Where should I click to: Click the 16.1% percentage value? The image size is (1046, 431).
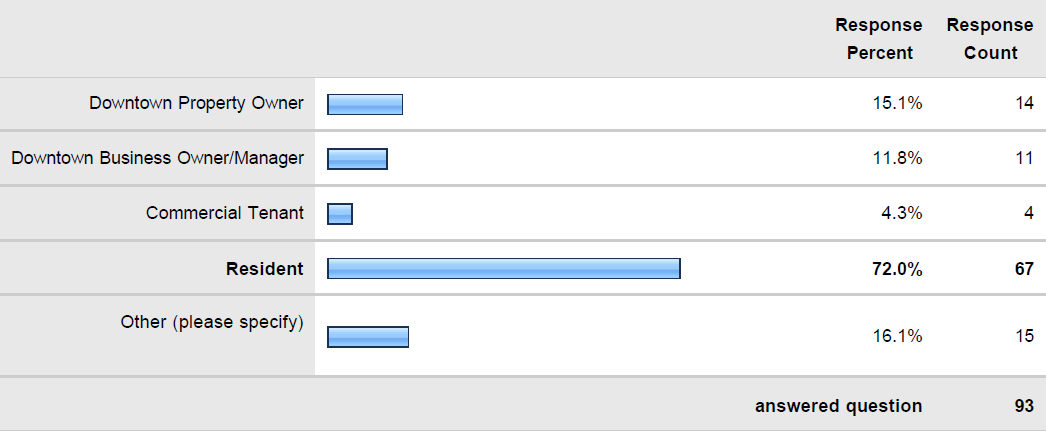[897, 336]
